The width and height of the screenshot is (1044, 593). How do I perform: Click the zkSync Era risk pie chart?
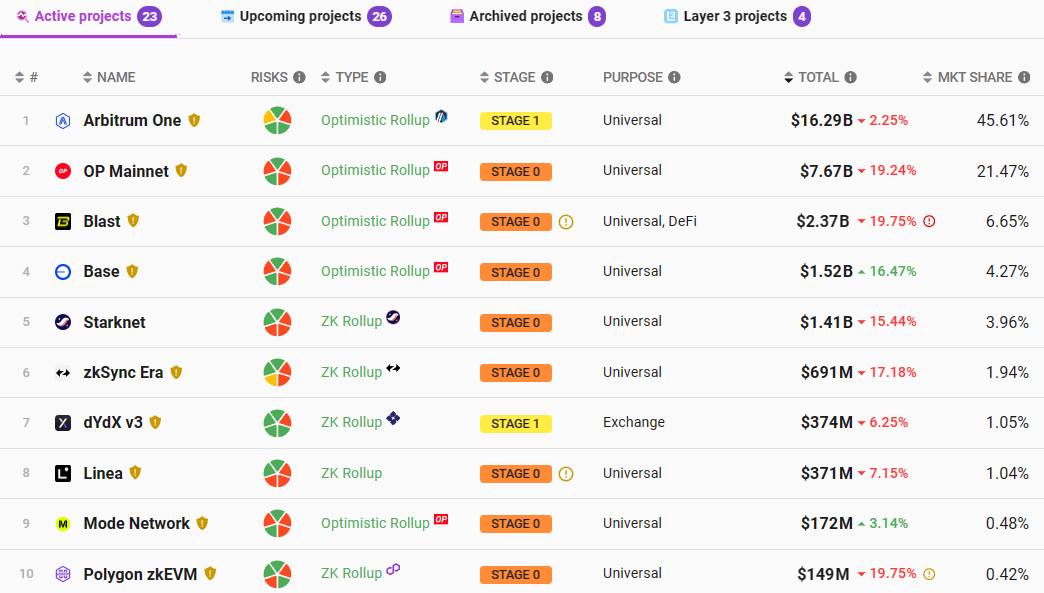click(277, 373)
